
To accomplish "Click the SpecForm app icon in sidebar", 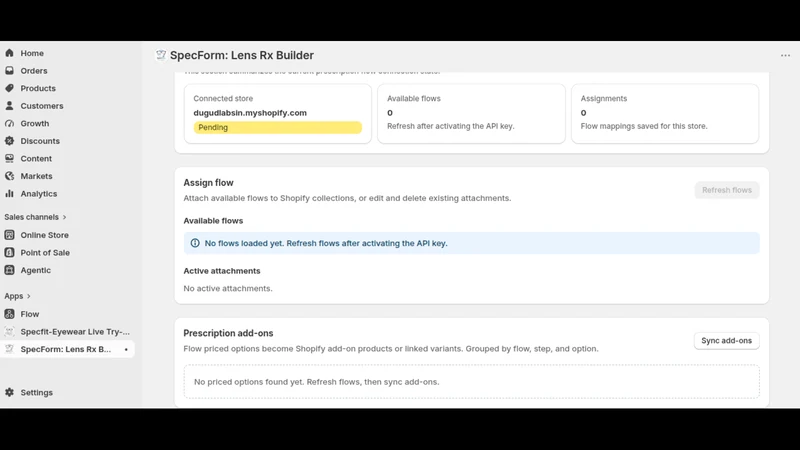I will click(x=9, y=349).
